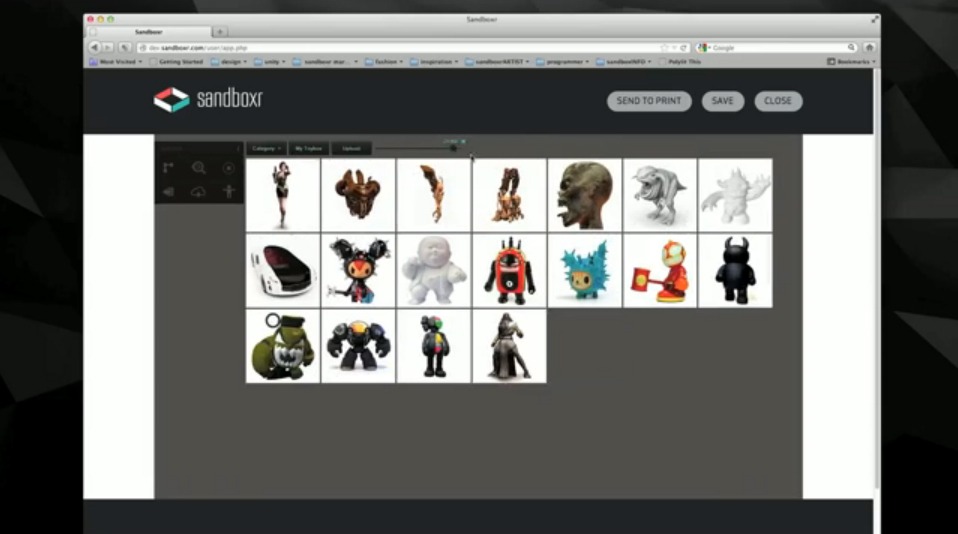The image size is (958, 534).
Task: Click the browser forward arrow
Action: pos(108,47)
